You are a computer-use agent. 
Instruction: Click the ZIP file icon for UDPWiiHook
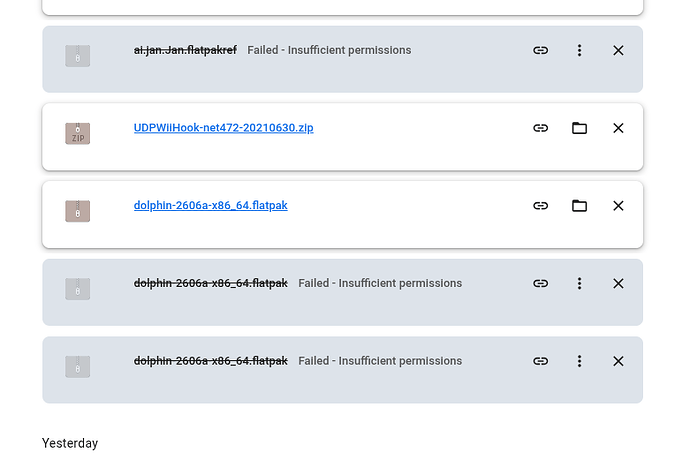point(77,133)
